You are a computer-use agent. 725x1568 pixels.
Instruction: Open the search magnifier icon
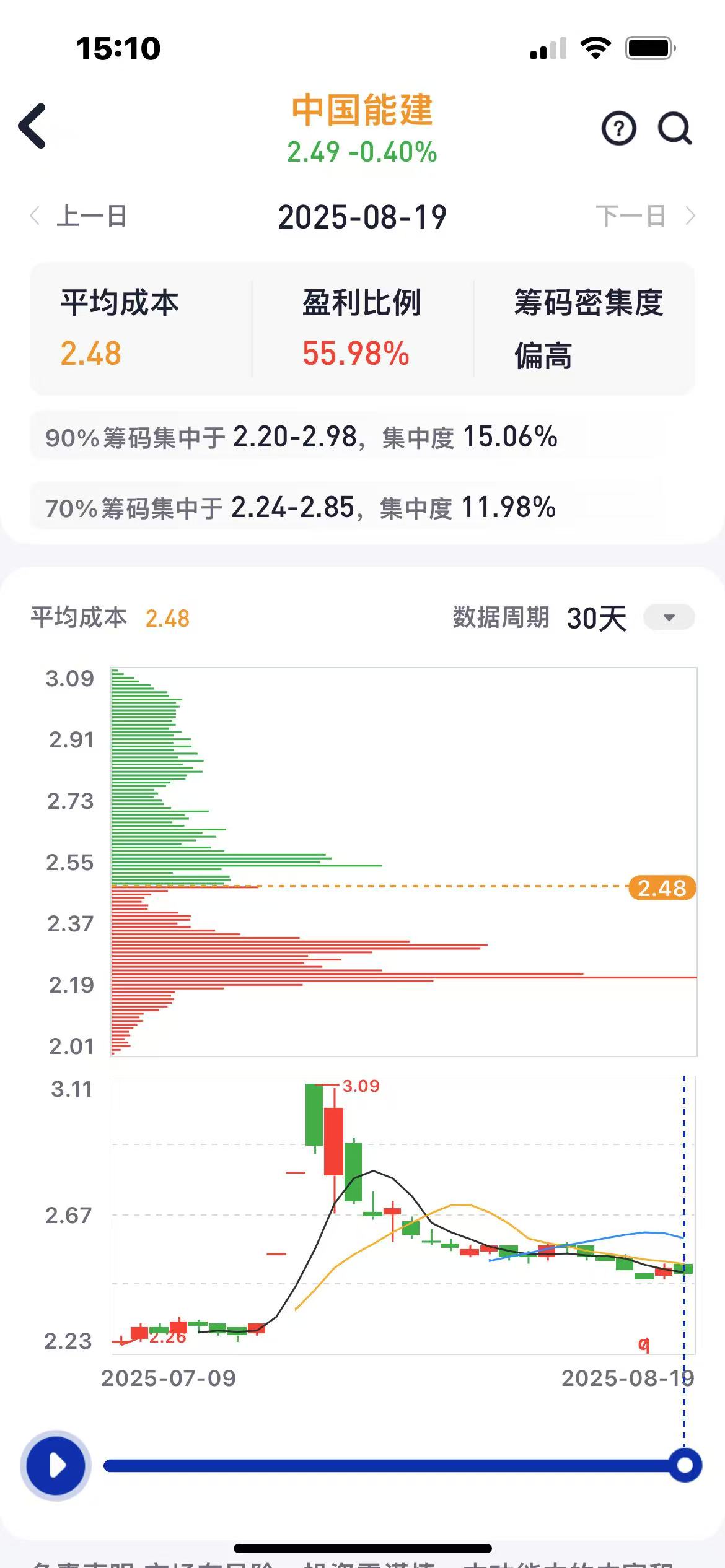674,129
